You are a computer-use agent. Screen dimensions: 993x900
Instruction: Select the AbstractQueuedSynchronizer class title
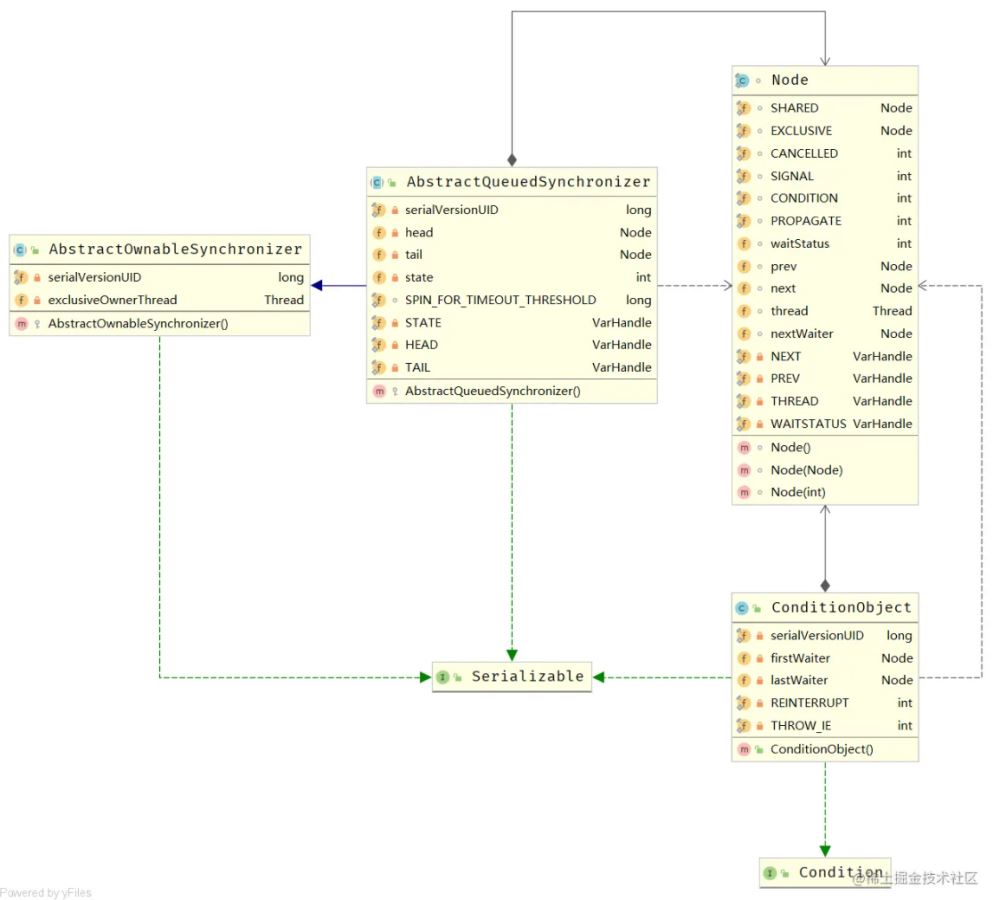(528, 182)
